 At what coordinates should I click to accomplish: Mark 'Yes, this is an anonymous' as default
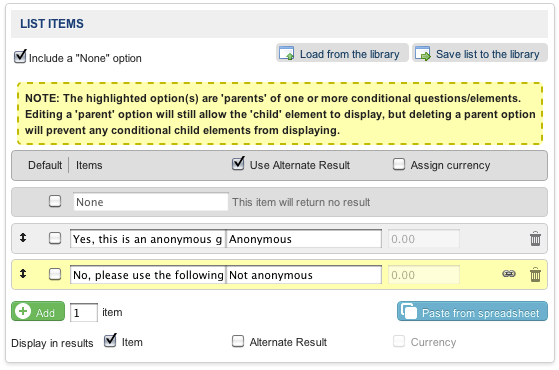(55, 238)
